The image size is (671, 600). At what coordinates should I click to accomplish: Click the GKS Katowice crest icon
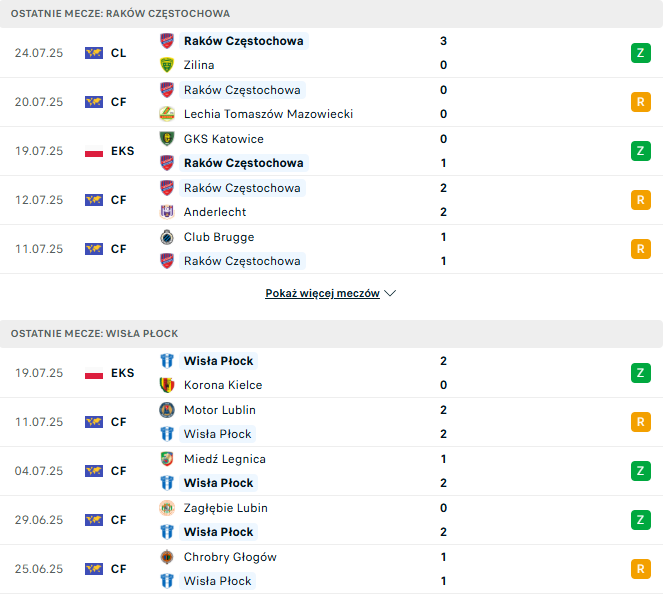(x=167, y=139)
